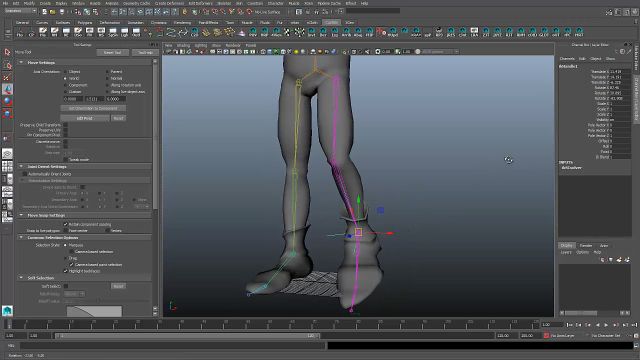Image resolution: width=640 pixels, height=360 pixels.
Task: Switch to four-view layout icon
Action: [x=7, y=166]
